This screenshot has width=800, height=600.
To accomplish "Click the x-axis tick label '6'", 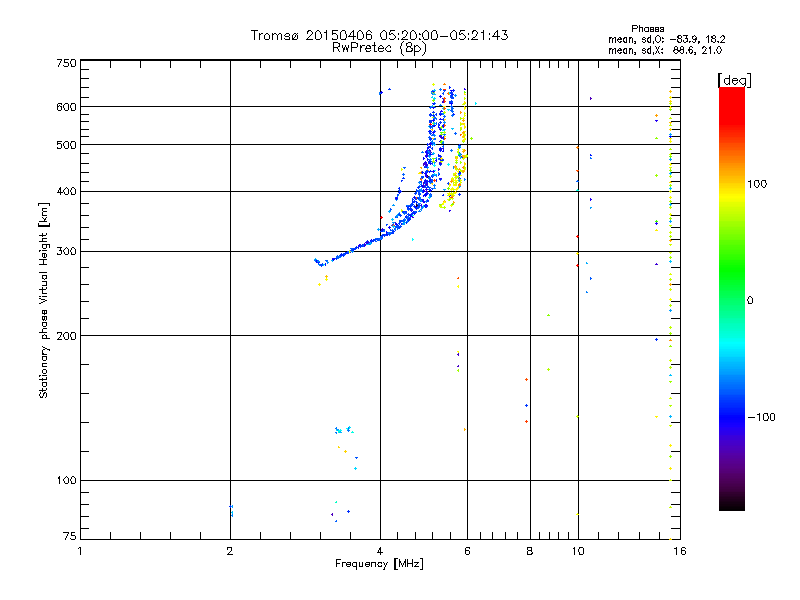I will pos(467,551).
